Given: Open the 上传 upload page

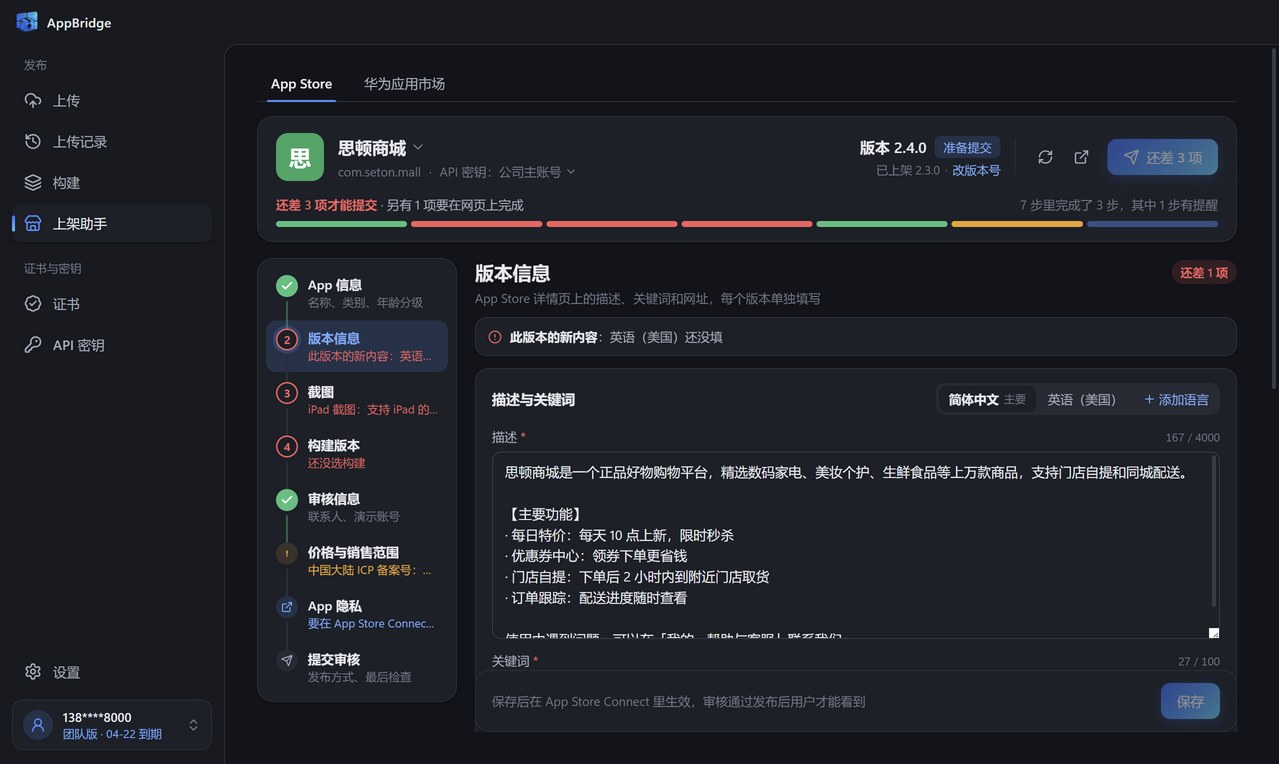Looking at the screenshot, I should [112, 101].
